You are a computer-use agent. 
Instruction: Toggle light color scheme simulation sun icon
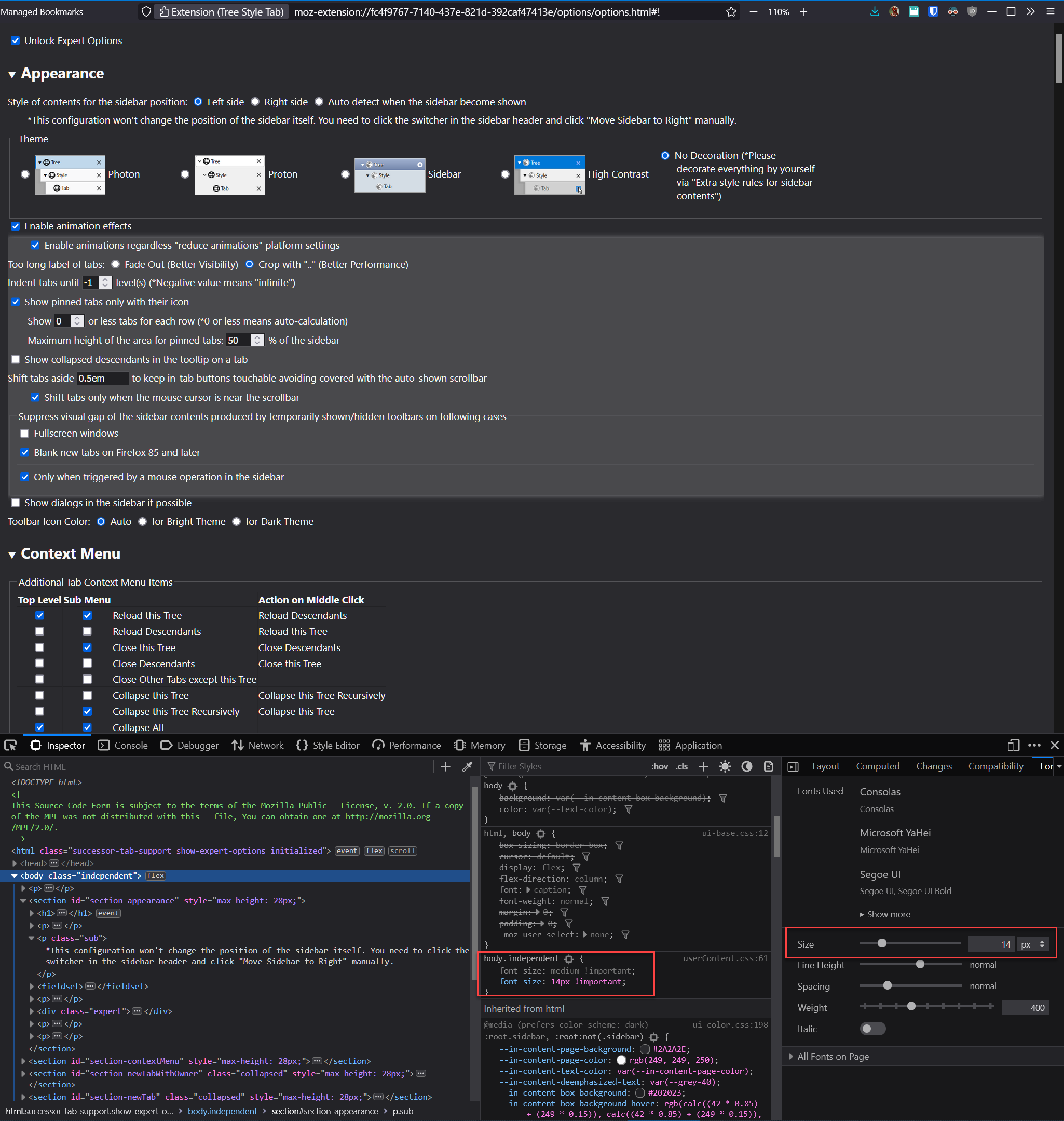(725, 766)
